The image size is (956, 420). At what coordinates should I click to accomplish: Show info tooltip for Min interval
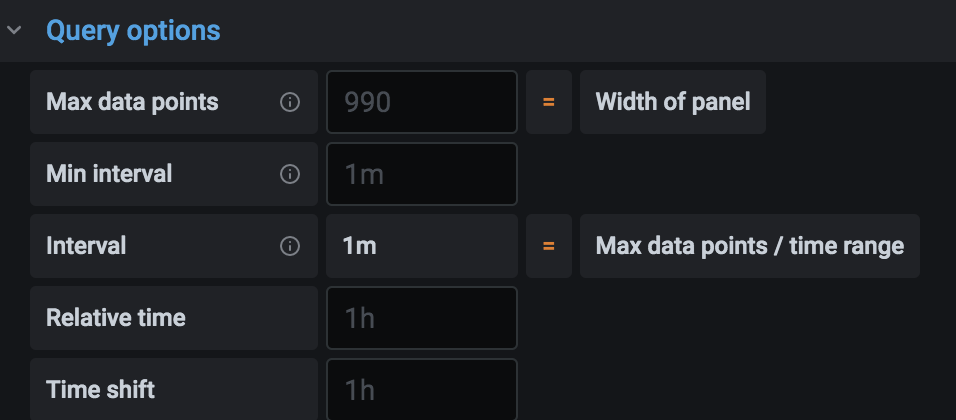(x=290, y=174)
